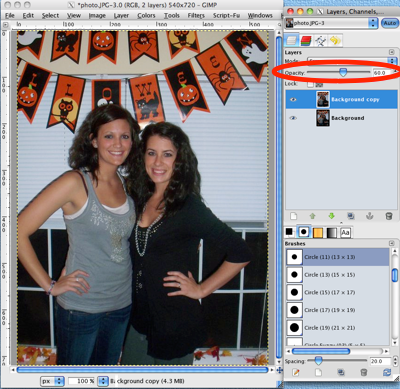Lower the layer with green down arrow
Viewport: 400px width, 389px height.
331,216
